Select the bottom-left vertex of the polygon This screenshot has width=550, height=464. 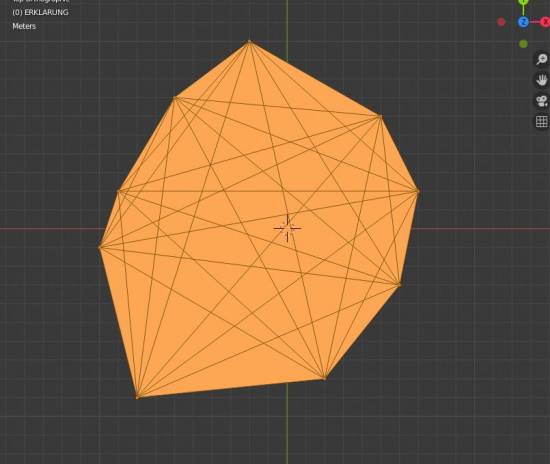coord(138,397)
